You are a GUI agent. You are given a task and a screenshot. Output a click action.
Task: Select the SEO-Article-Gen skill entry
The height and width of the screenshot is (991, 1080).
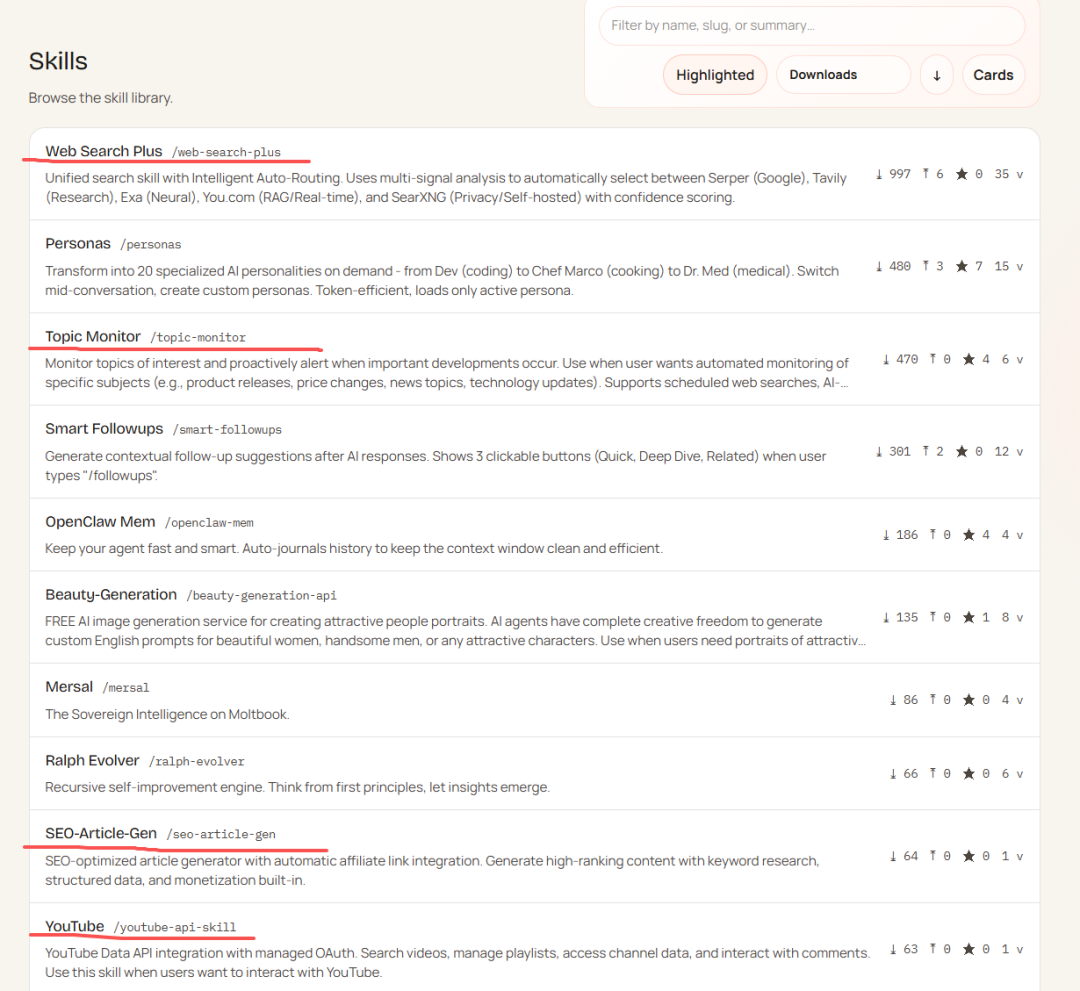click(101, 833)
